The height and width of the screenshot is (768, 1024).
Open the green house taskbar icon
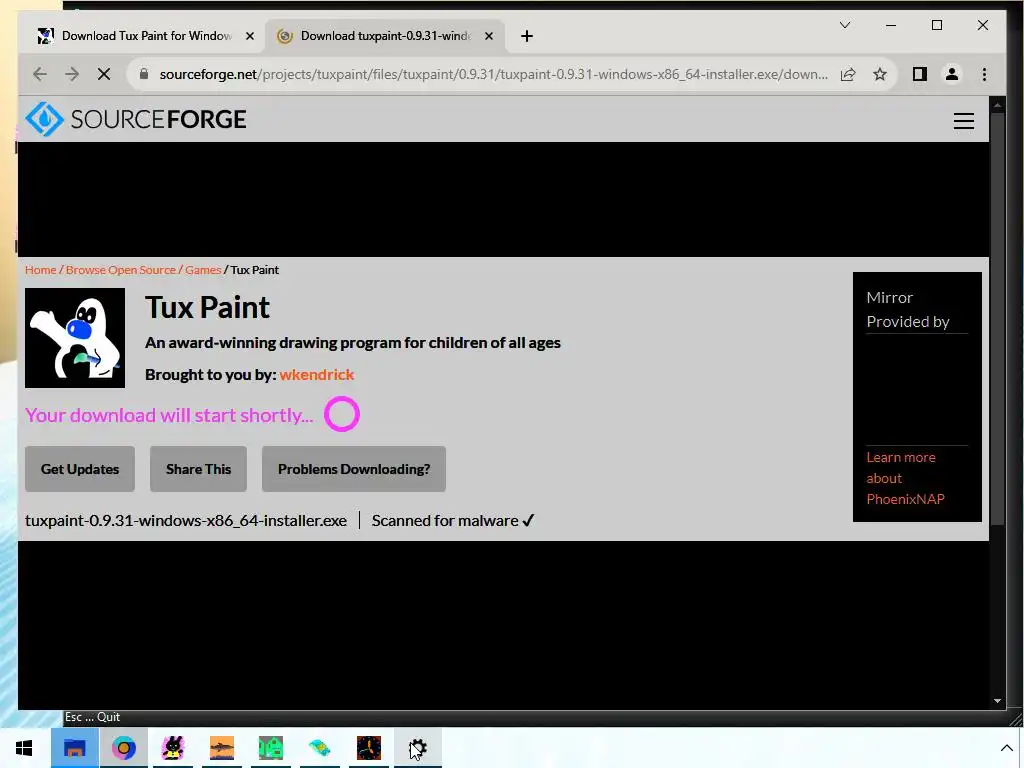pyautogui.click(x=270, y=748)
